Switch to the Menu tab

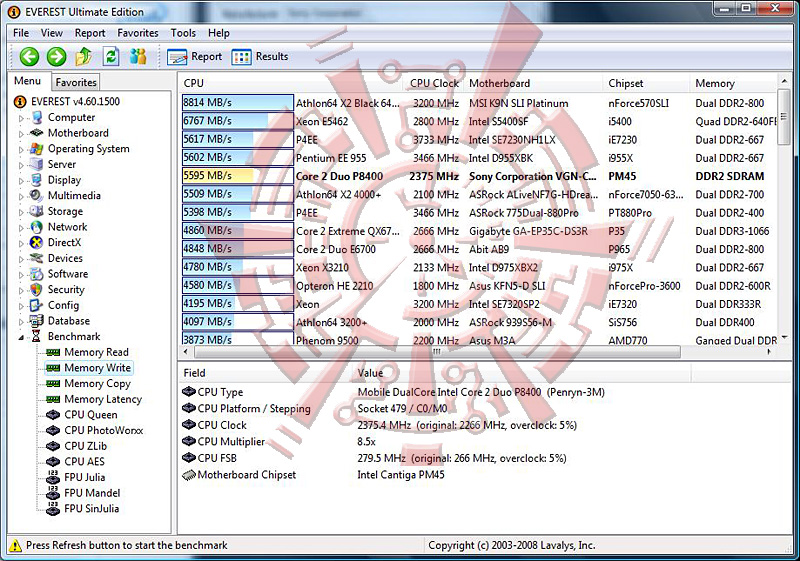[28, 81]
